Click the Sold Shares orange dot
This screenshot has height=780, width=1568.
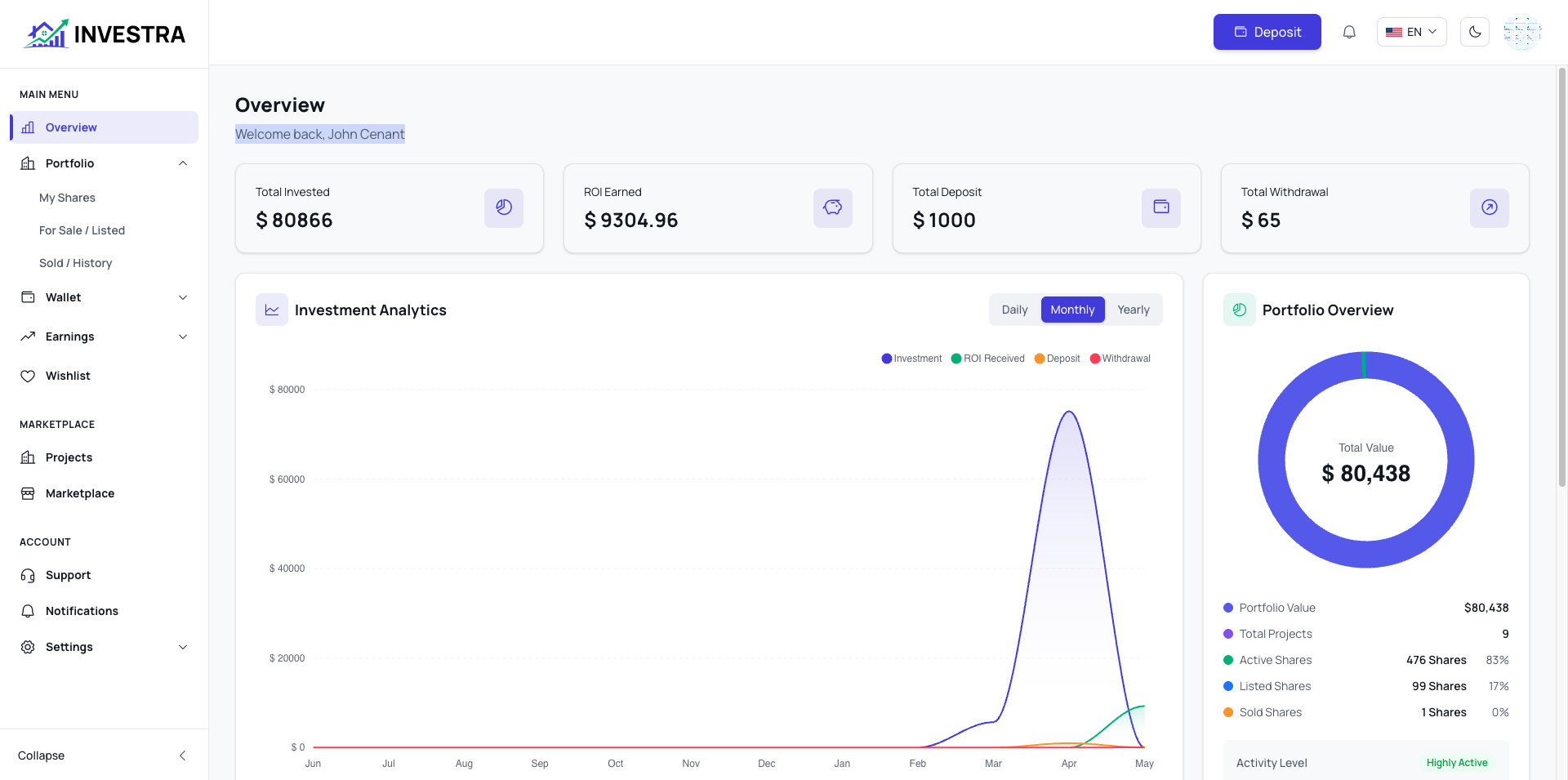click(x=1228, y=712)
